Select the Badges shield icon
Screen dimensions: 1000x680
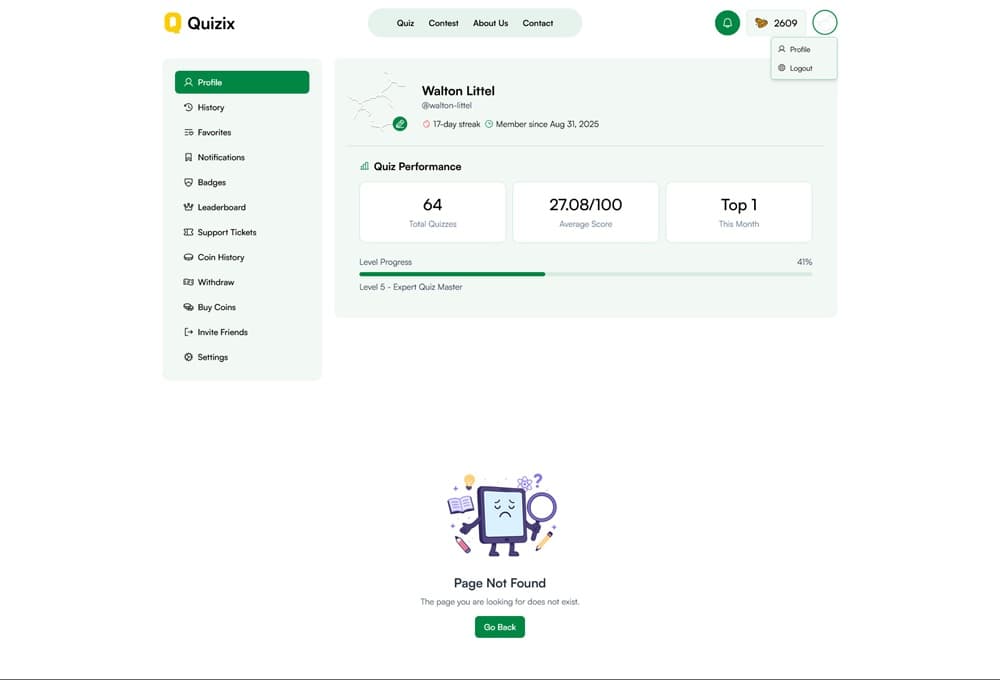(188, 182)
